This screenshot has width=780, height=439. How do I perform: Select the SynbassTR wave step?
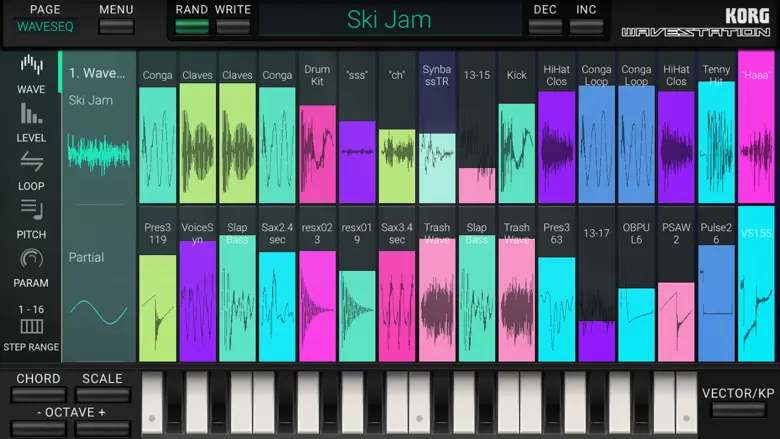click(437, 128)
